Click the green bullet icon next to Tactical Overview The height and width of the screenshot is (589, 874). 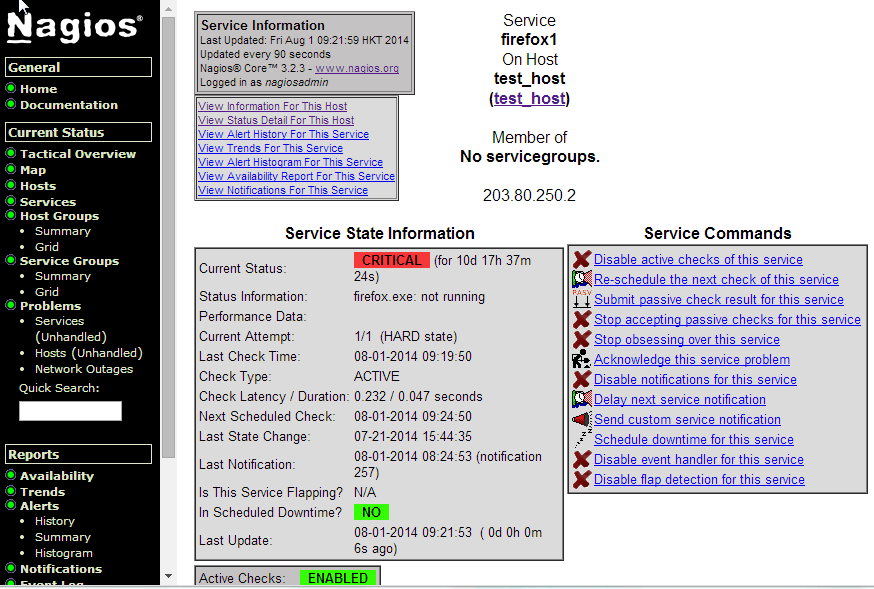[11, 153]
